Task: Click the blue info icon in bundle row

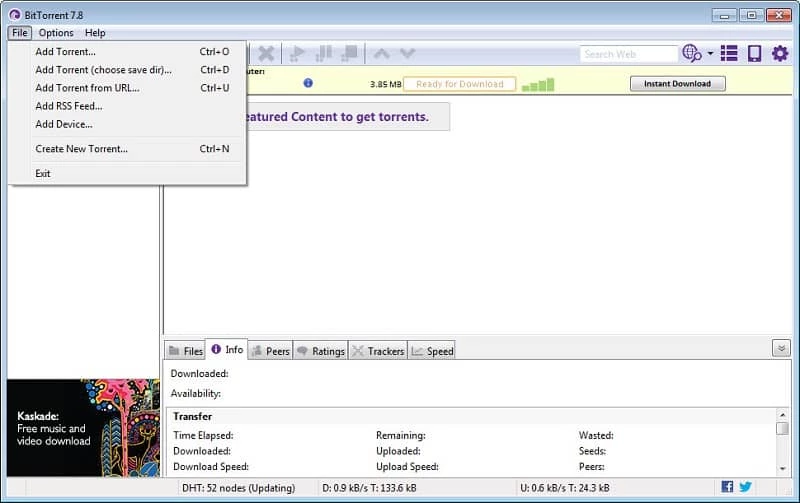Action: (x=308, y=83)
